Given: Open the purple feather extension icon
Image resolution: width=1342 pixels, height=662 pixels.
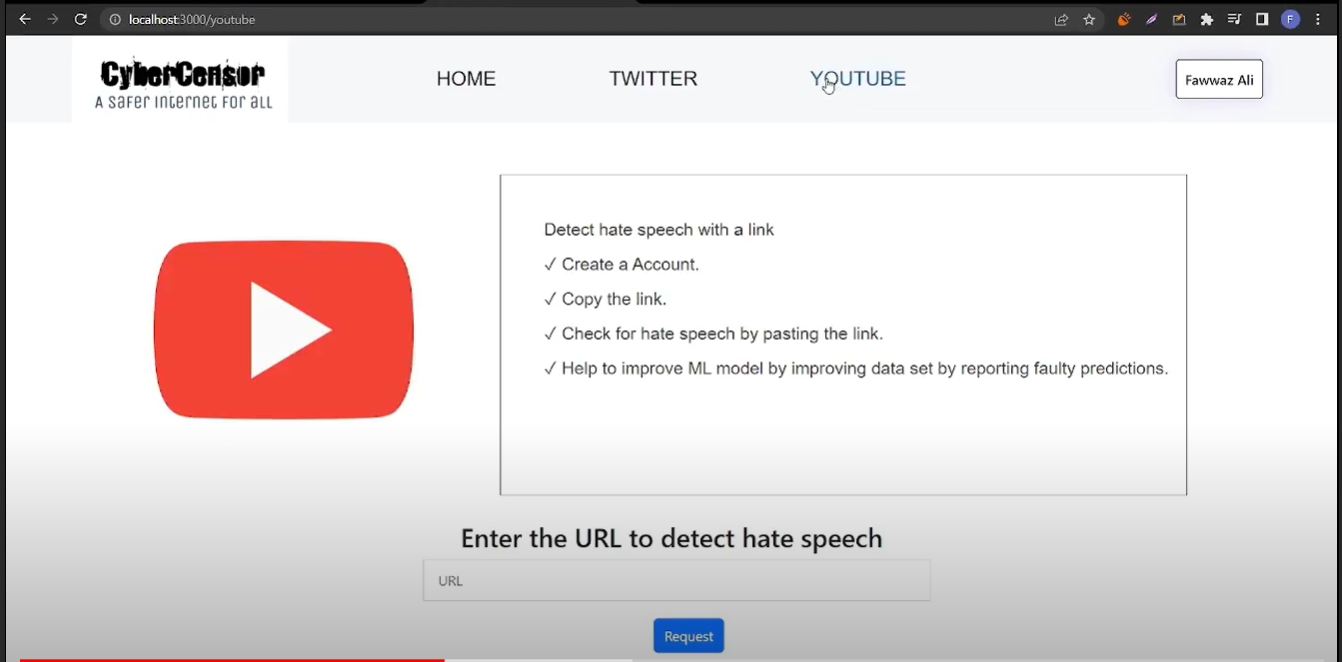Looking at the screenshot, I should (1152, 19).
